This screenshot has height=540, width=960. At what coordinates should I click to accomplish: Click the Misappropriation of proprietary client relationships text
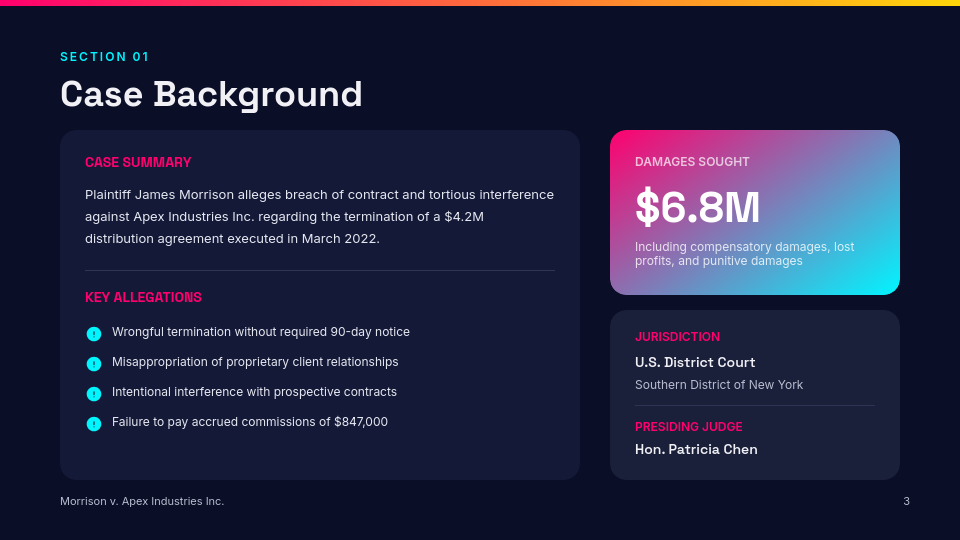pyautogui.click(x=255, y=362)
